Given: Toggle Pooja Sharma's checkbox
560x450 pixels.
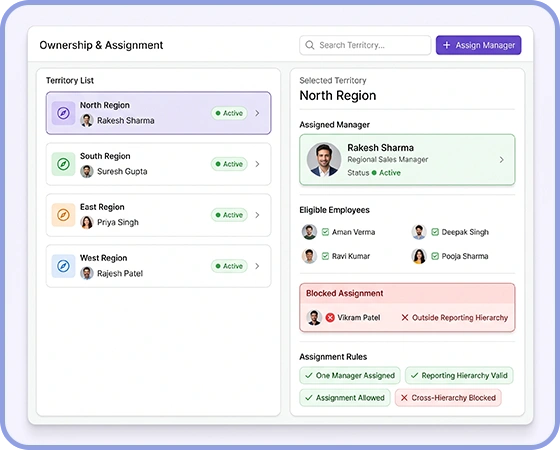Looking at the screenshot, I should (x=435, y=256).
